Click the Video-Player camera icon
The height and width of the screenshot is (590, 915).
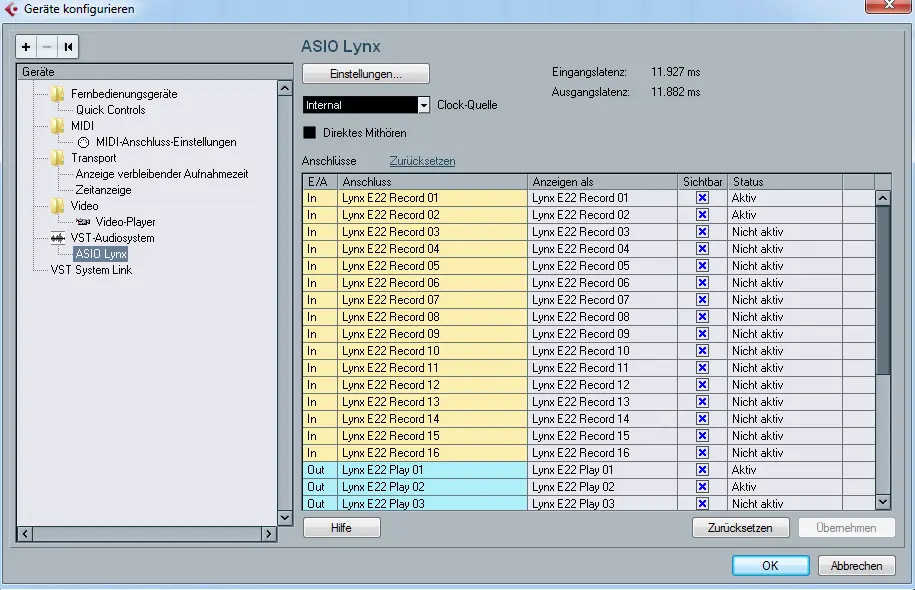[83, 222]
